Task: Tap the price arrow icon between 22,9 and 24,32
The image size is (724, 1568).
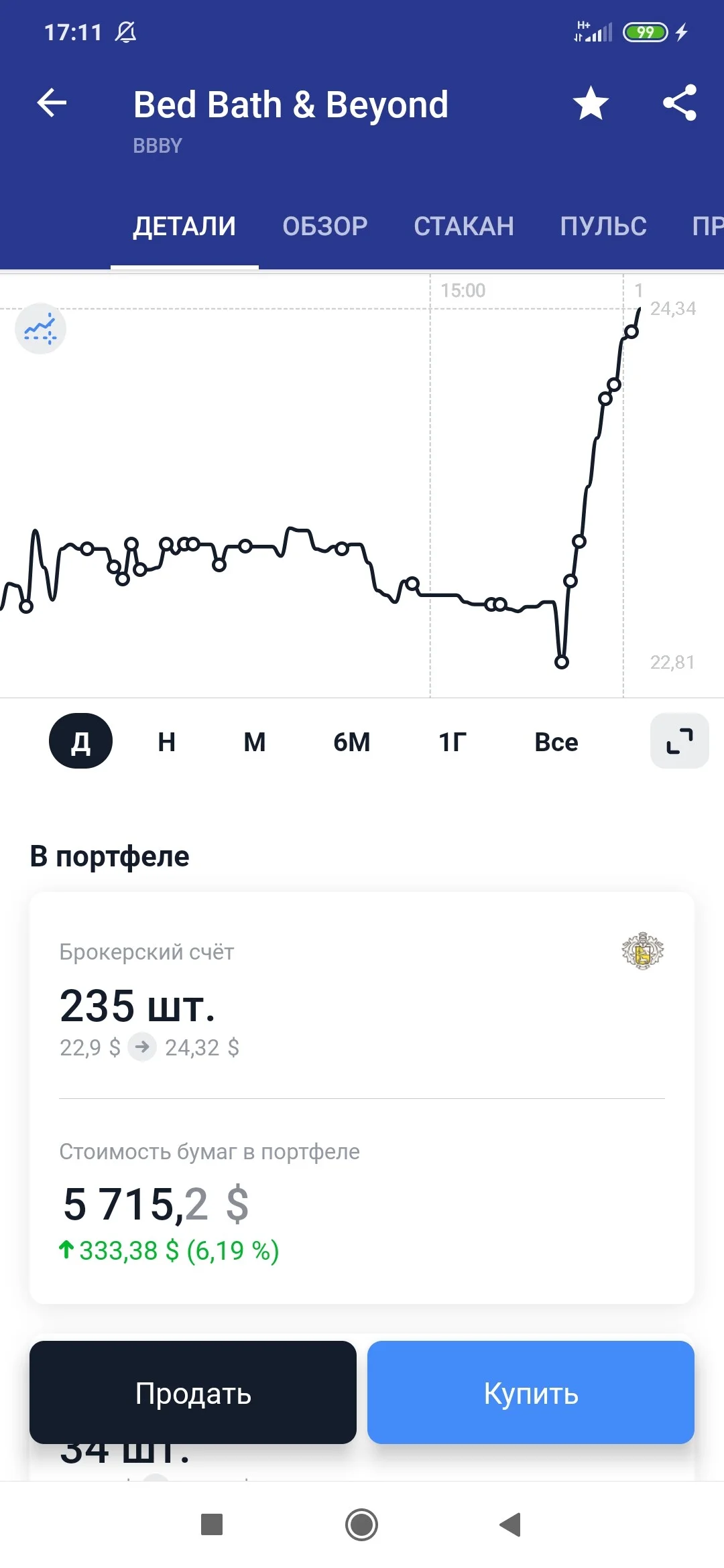Action: [x=142, y=1047]
